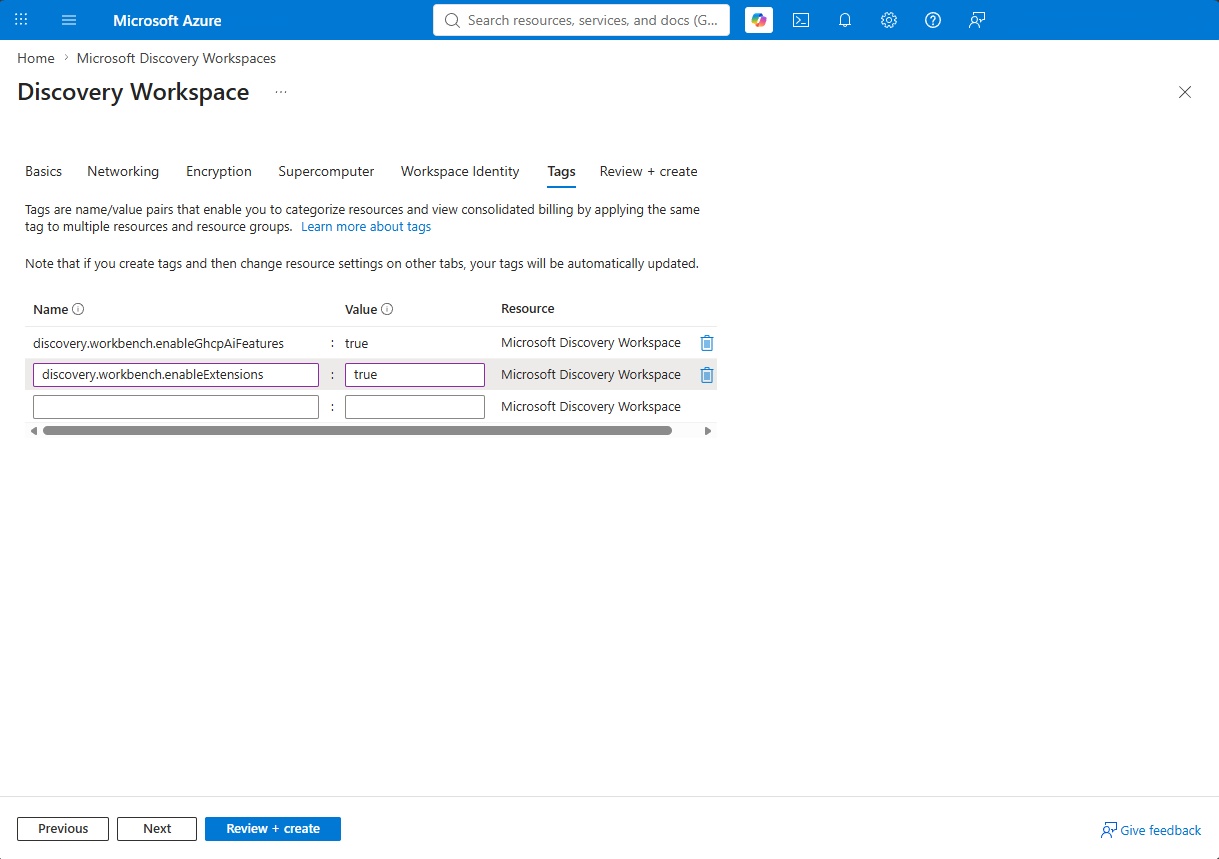
Task: Focus the search resources box
Action: 582,20
